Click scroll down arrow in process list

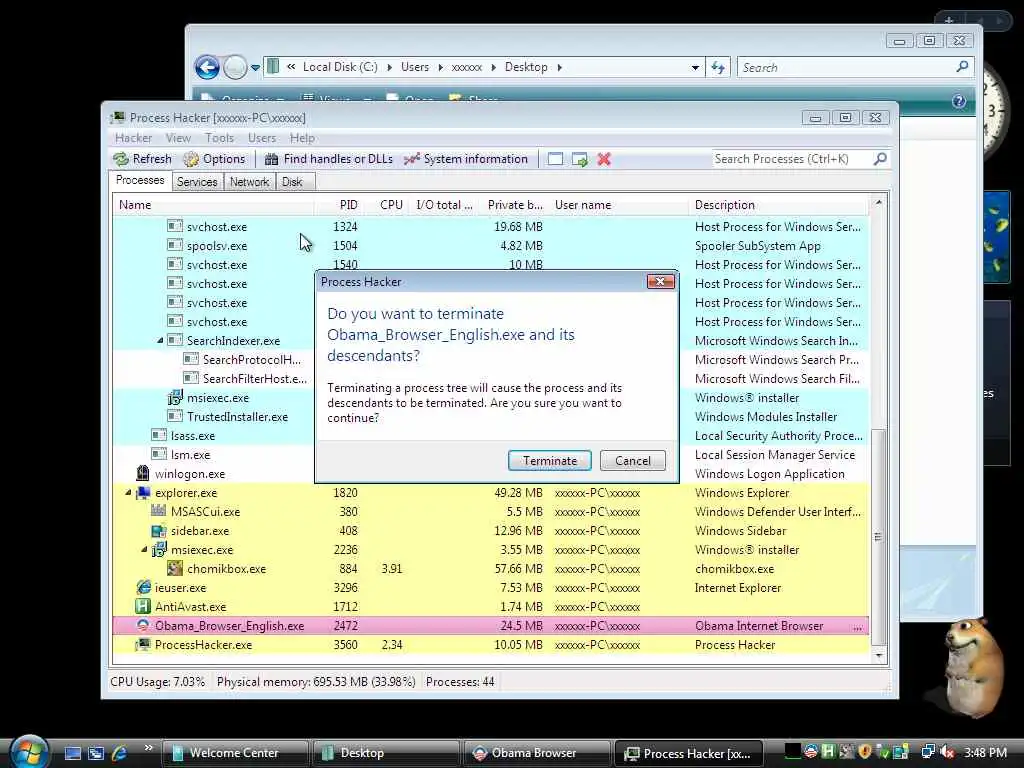(x=879, y=655)
